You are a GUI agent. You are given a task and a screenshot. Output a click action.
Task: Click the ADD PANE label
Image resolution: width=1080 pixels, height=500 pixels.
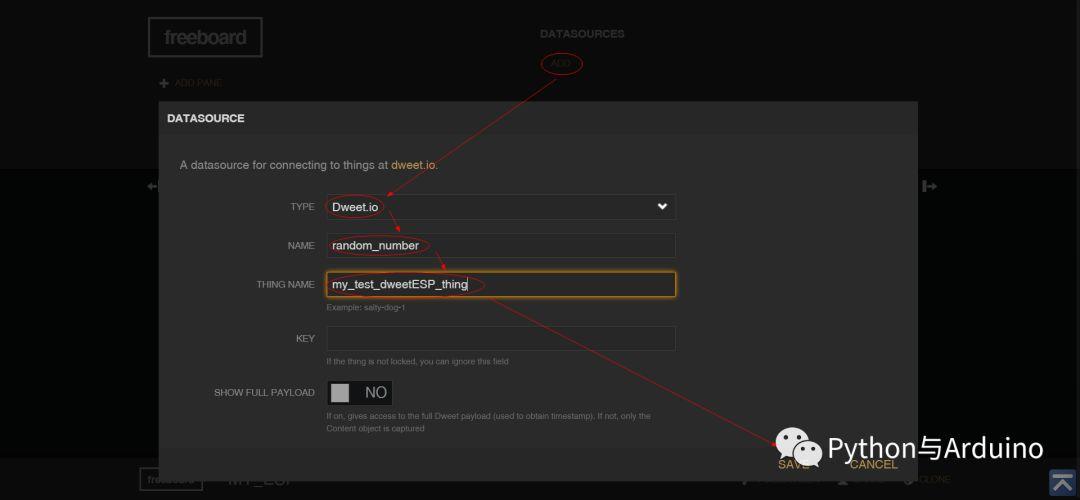[198, 83]
